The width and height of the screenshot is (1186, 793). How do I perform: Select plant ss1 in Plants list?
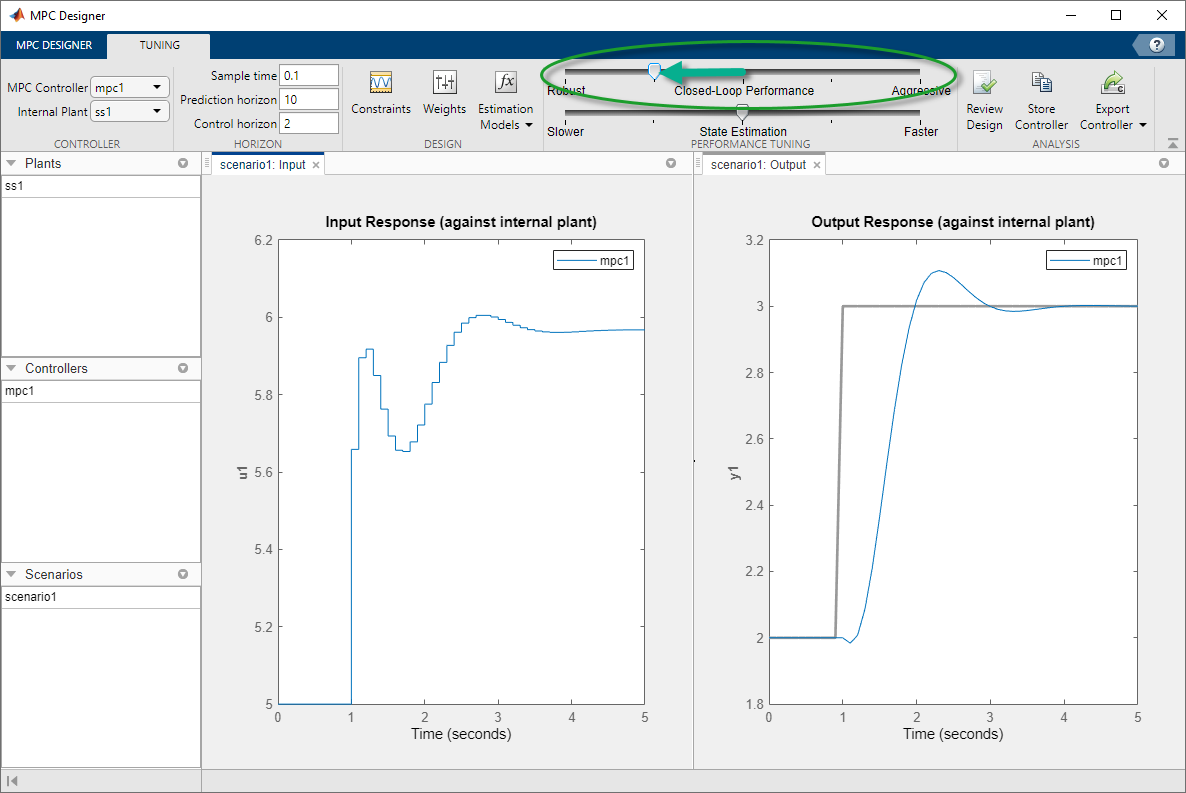[101, 186]
